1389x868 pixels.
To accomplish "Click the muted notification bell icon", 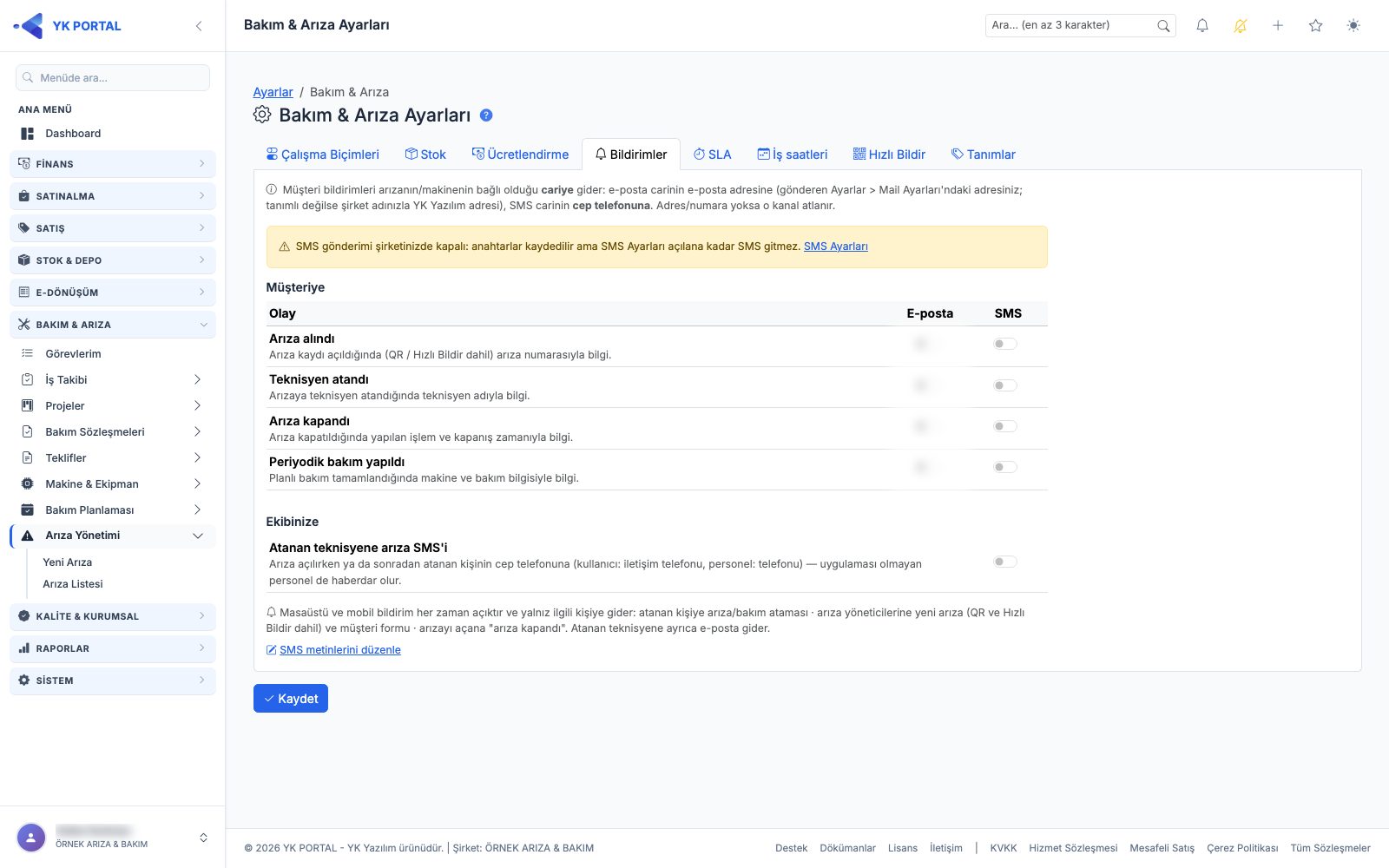I will point(1240,25).
